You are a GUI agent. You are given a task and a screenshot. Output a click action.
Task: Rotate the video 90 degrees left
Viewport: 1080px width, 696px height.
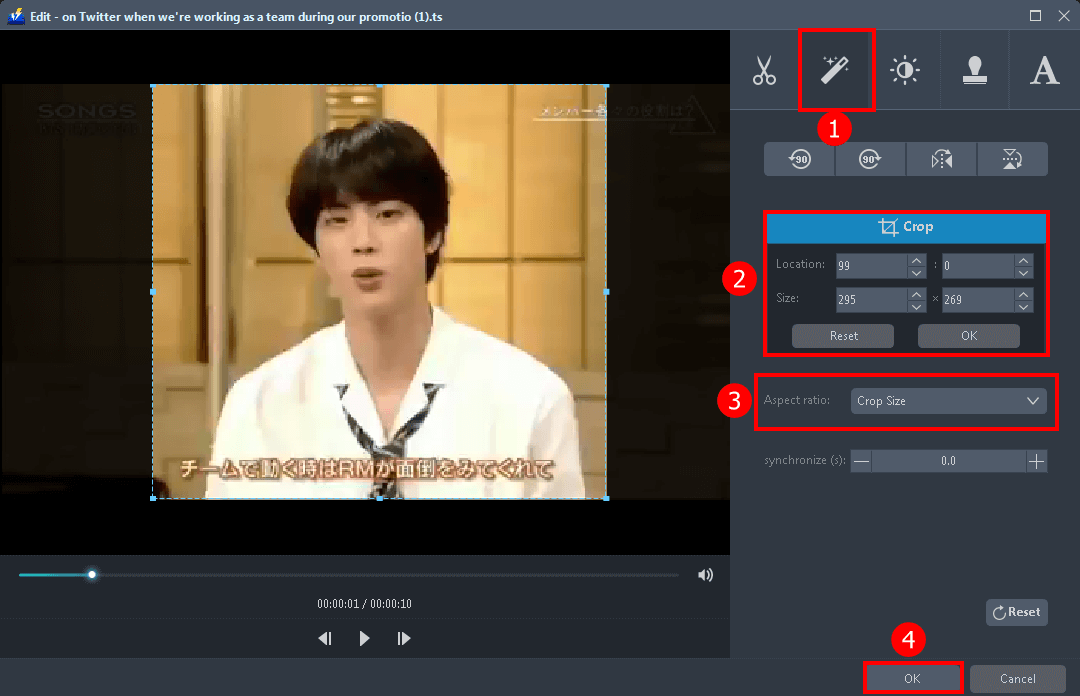point(798,158)
